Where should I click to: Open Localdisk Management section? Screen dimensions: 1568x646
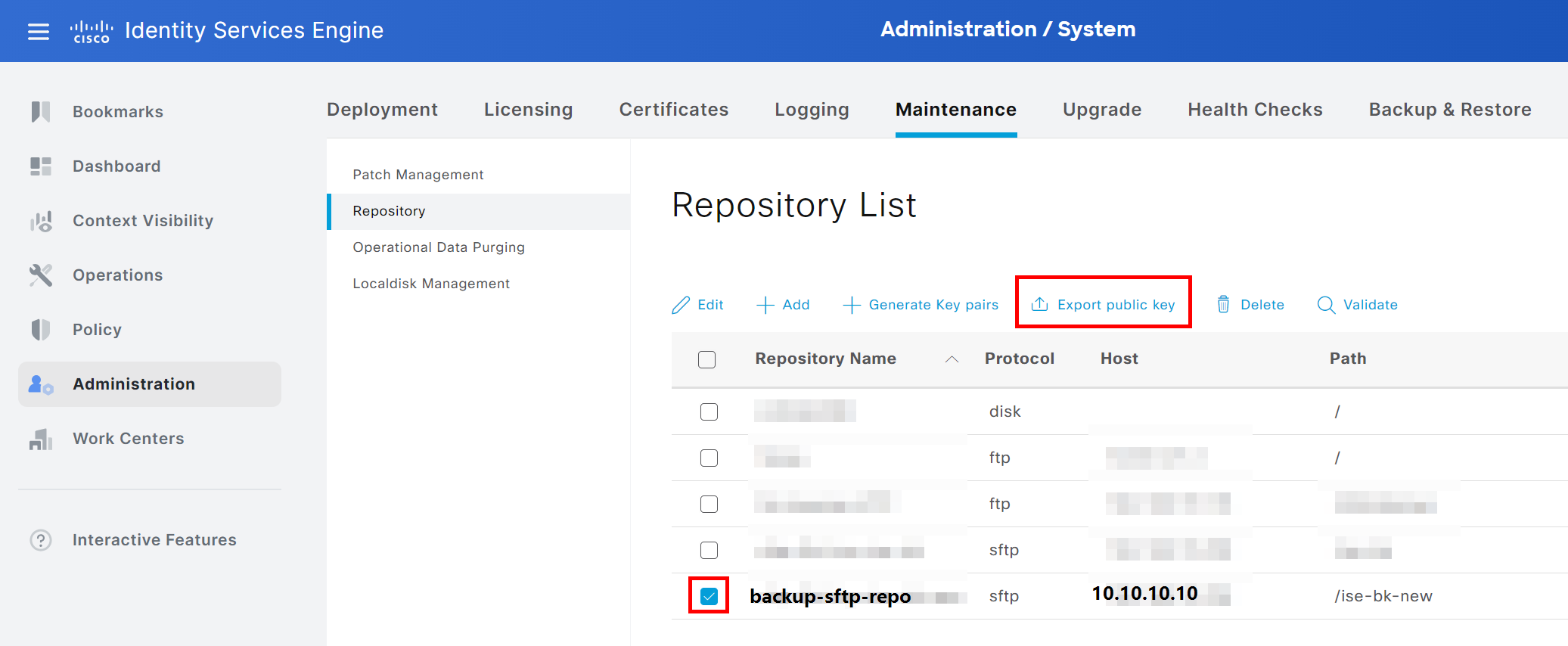(430, 284)
